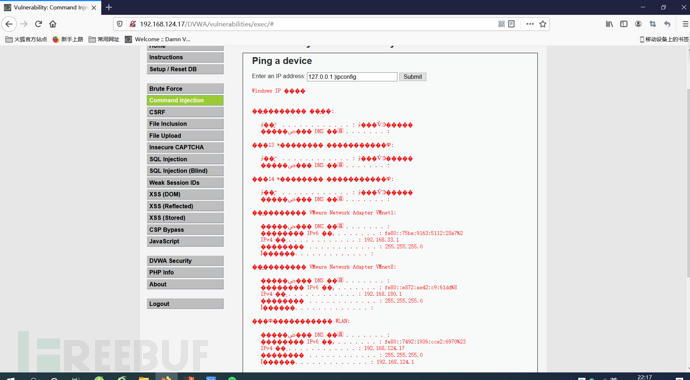The height and width of the screenshot is (380, 690).
Task: Open the page actions three-dot menu
Action: coord(530,24)
